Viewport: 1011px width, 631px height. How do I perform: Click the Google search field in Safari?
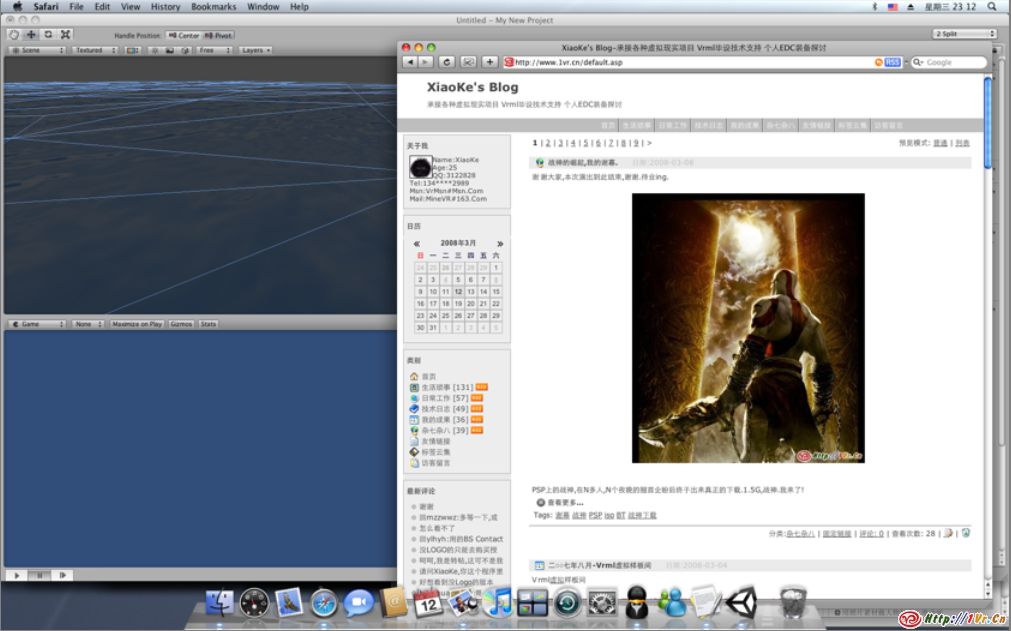click(x=952, y=62)
